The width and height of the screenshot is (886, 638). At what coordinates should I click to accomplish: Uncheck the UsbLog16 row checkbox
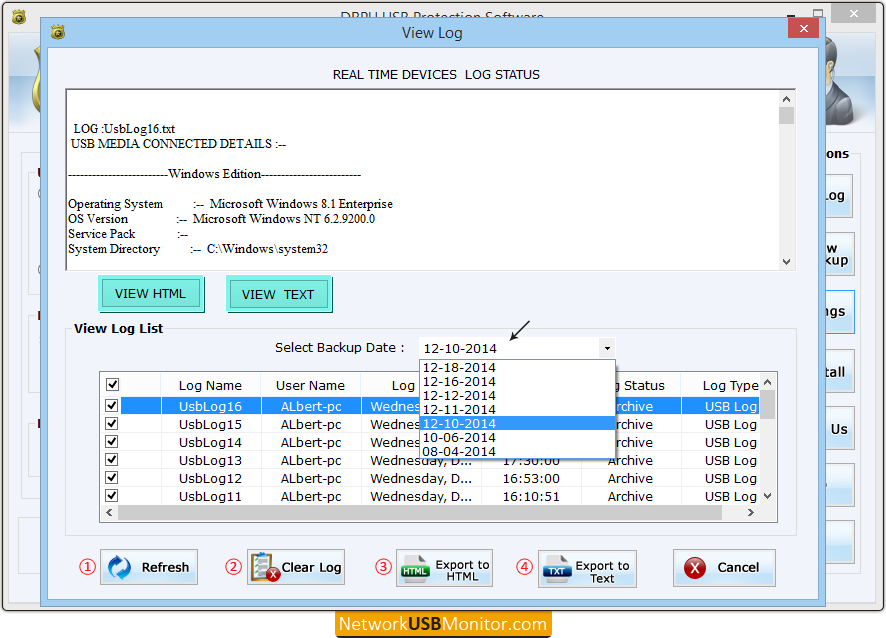click(x=112, y=405)
